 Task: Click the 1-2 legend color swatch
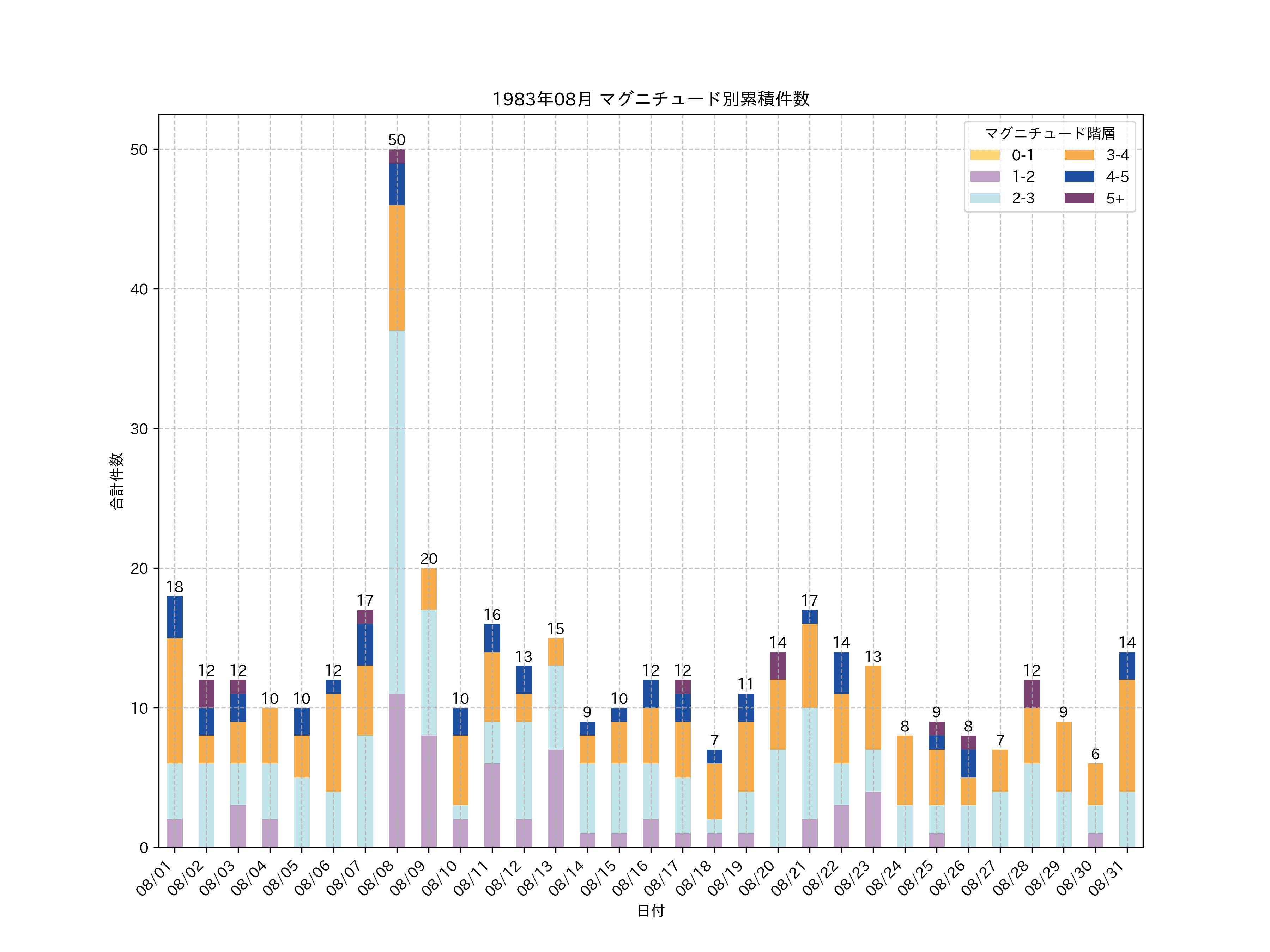tap(985, 177)
